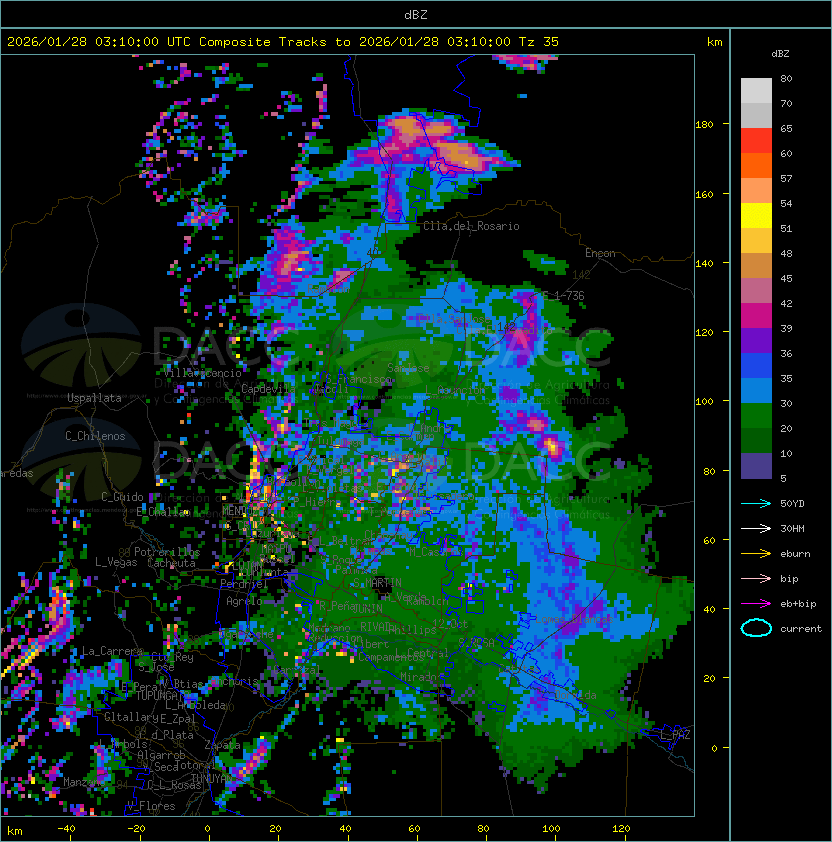Click the '60' tick on the horizontal axis

(x=414, y=829)
